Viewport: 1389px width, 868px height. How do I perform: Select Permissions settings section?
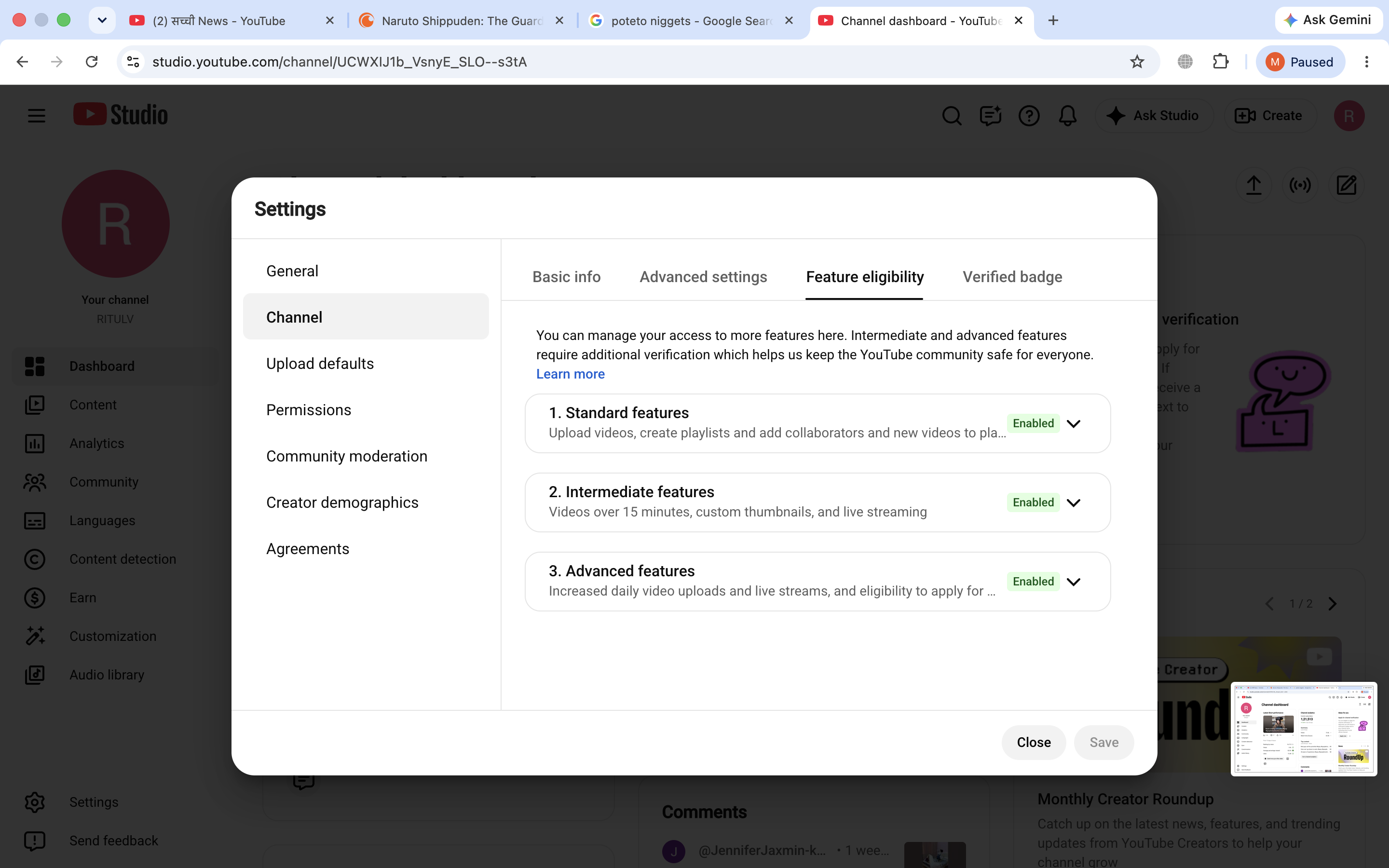click(x=366, y=410)
